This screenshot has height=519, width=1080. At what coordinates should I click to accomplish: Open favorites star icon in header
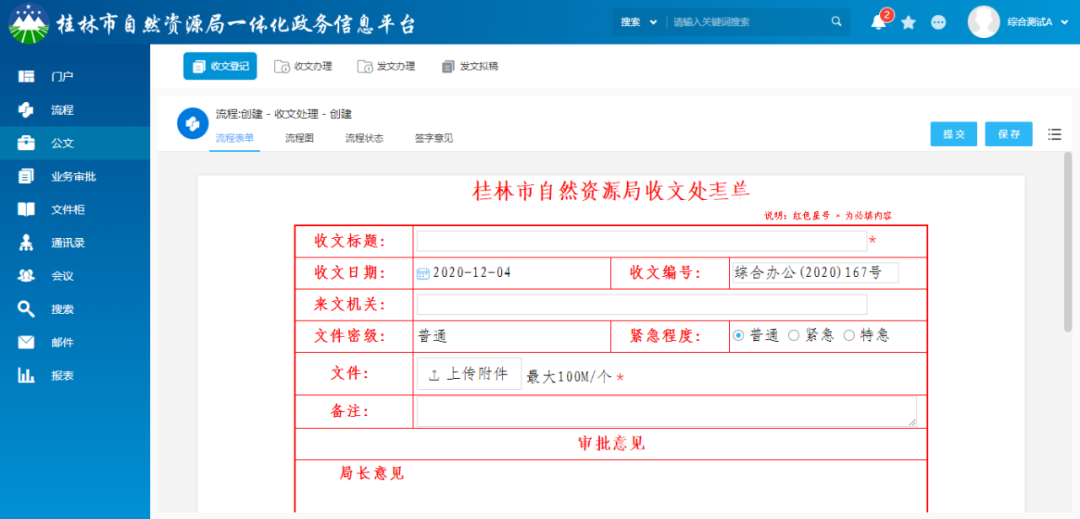click(x=908, y=23)
